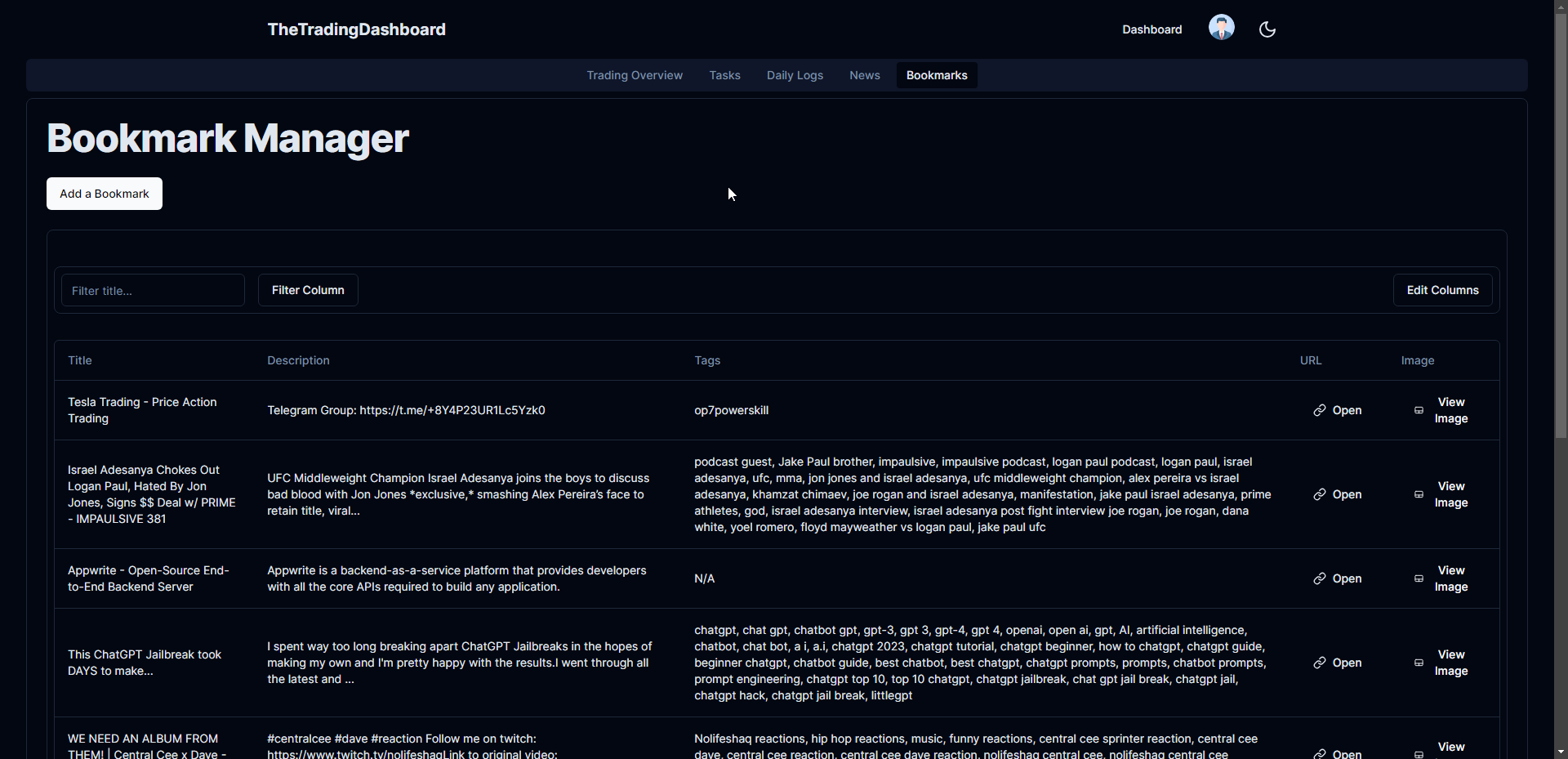Click image icon in ChatGPT Jailbreak row
Screen dimensions: 1568x759
click(x=1419, y=663)
